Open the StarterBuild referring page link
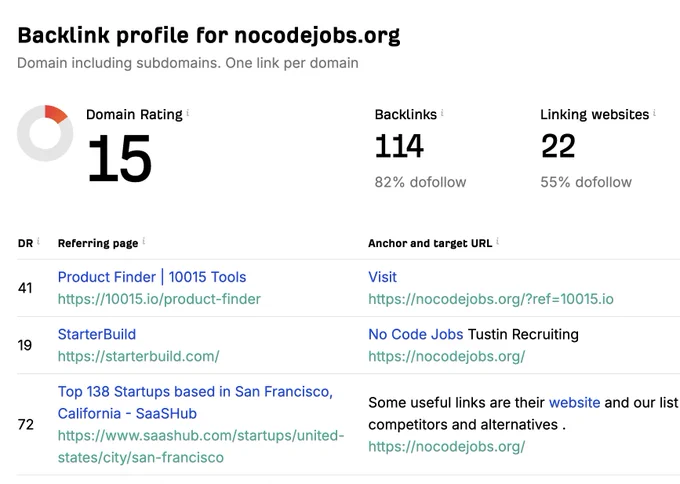The image size is (680, 484). (97, 334)
